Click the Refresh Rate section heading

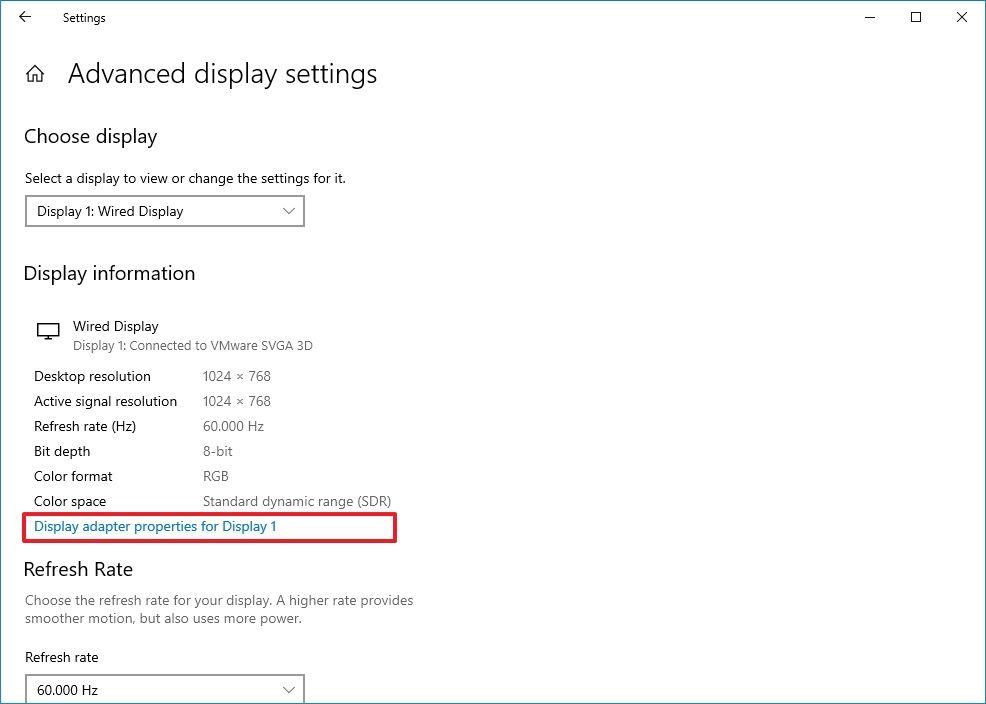(x=78, y=569)
